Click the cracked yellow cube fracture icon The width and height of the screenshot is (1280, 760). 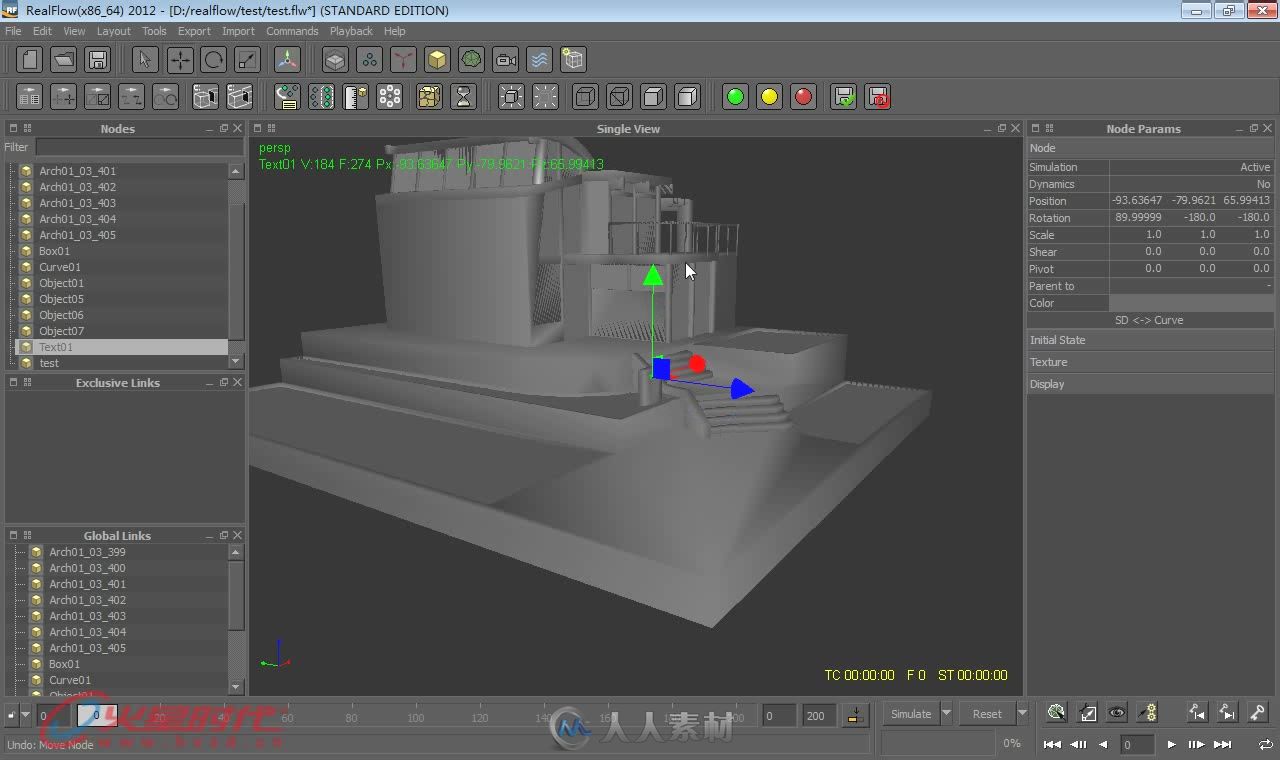point(429,97)
